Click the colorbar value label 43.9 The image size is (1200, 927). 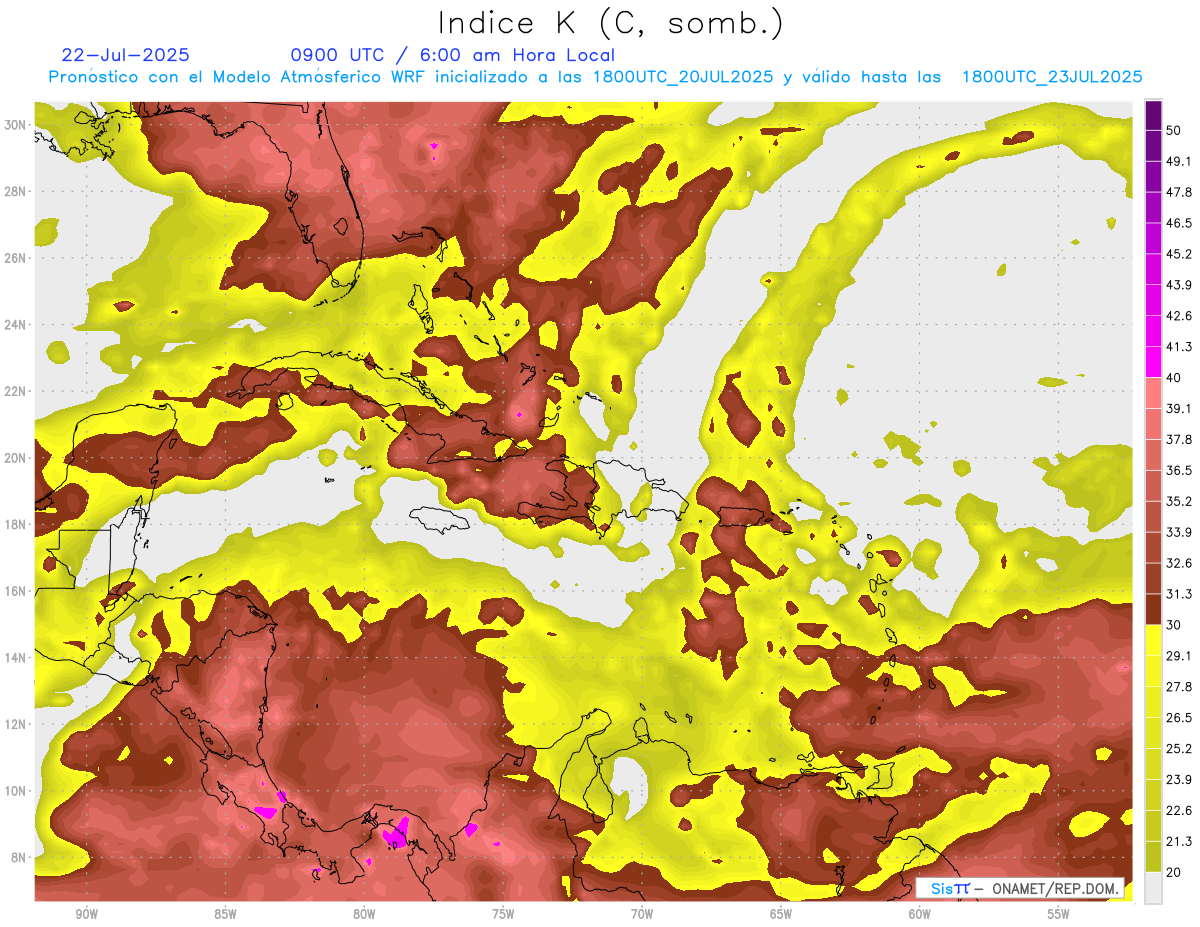point(1177,284)
